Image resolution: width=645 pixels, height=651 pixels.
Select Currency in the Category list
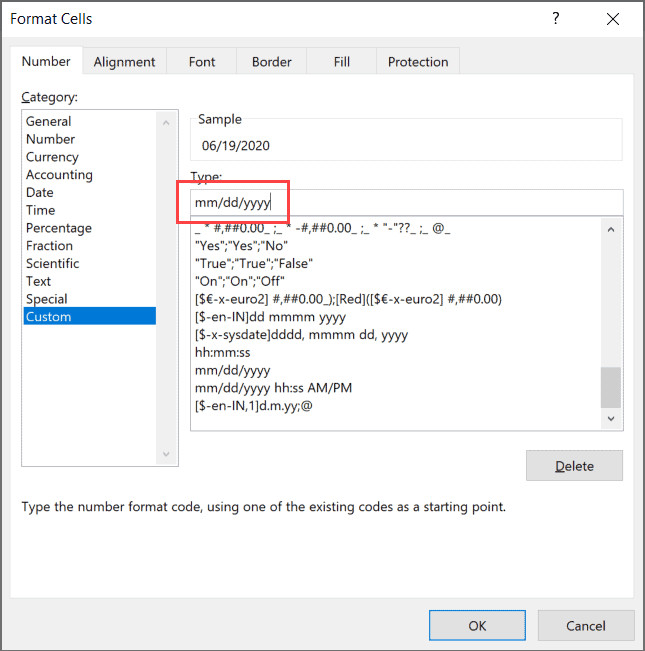(x=52, y=157)
